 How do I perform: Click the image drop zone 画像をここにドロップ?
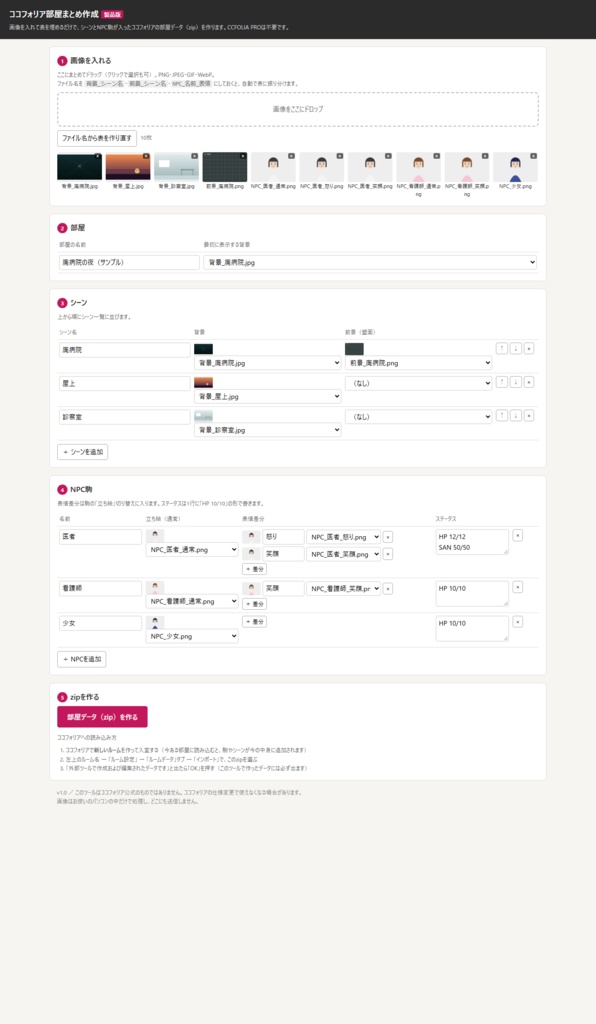click(x=298, y=109)
